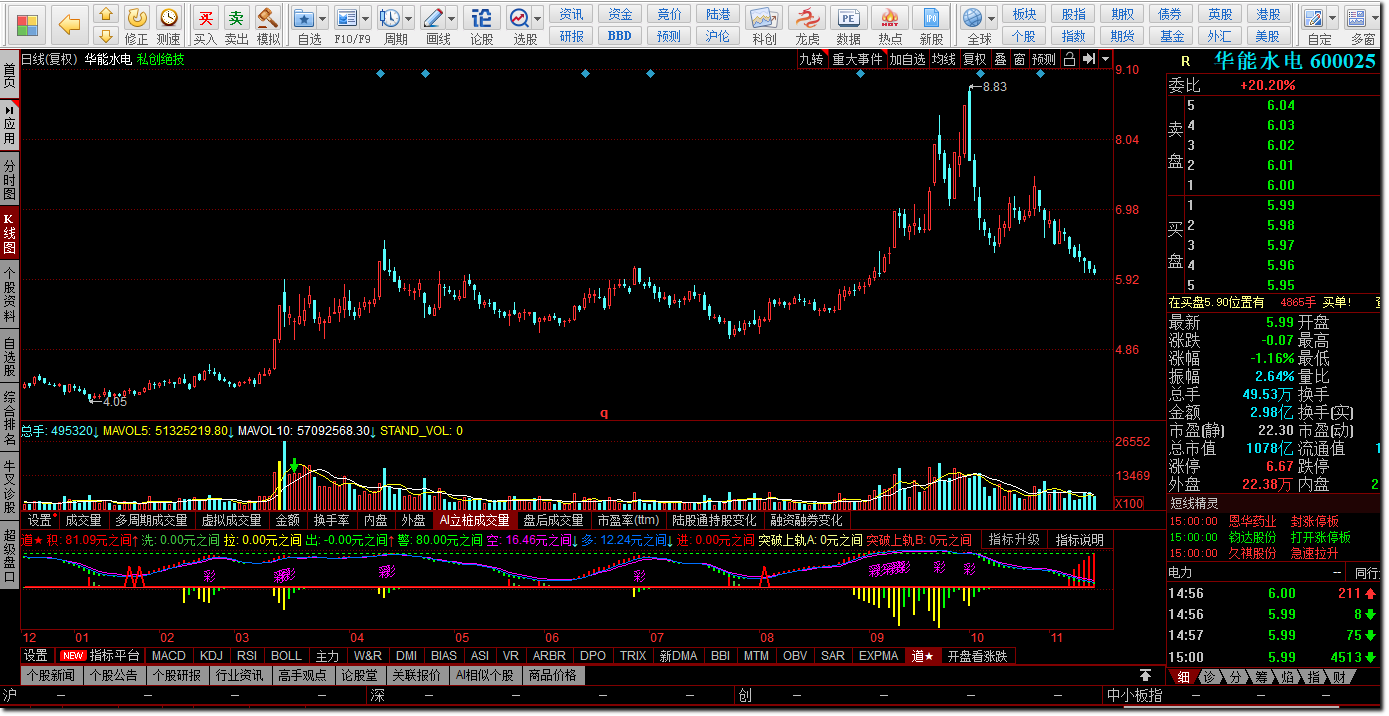The width and height of the screenshot is (1389, 716).
Task: Click the yellow up arrow button
Action: (105, 15)
